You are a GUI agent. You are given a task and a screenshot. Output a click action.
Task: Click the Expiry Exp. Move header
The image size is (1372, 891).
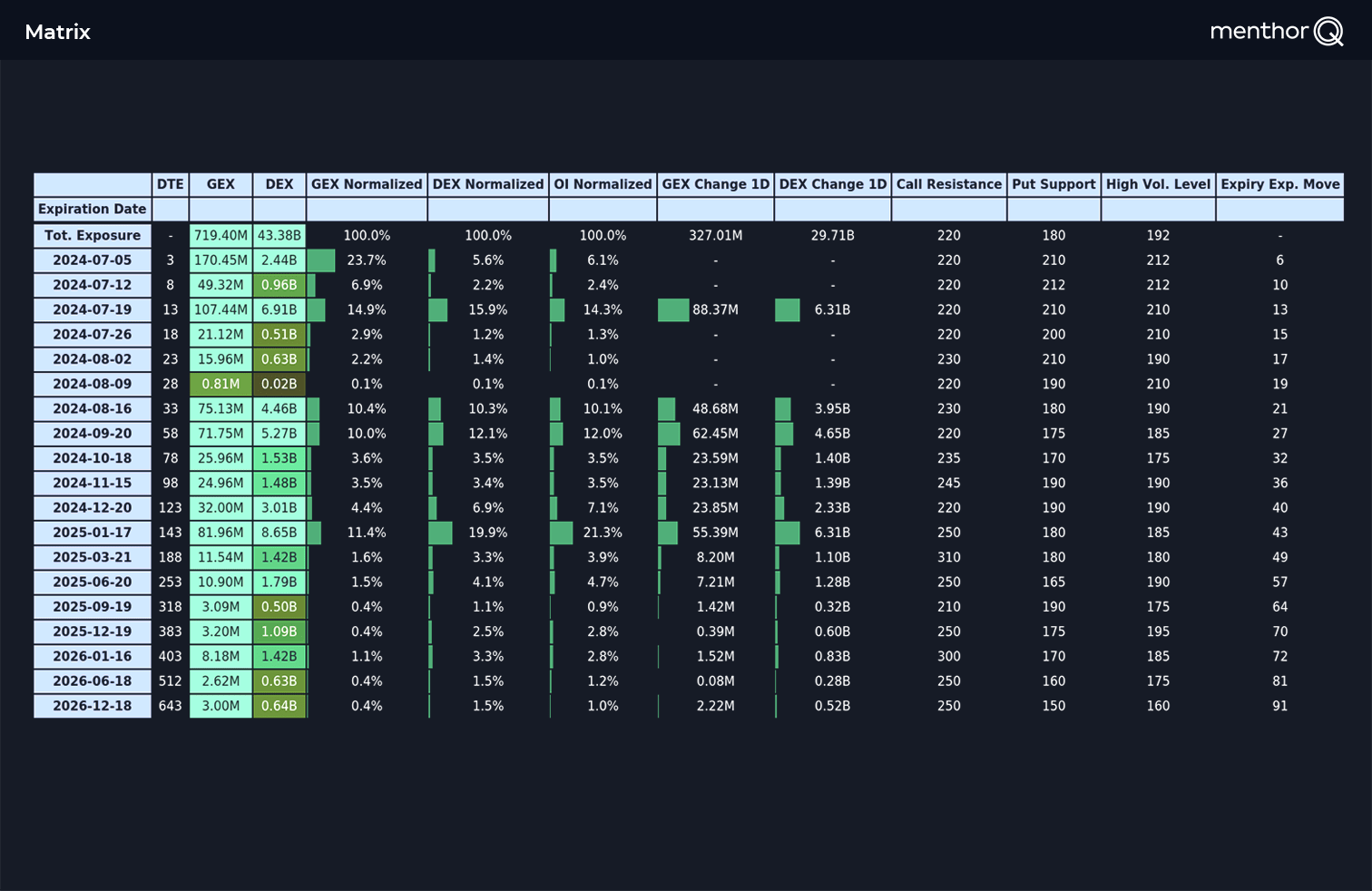pos(1279,184)
